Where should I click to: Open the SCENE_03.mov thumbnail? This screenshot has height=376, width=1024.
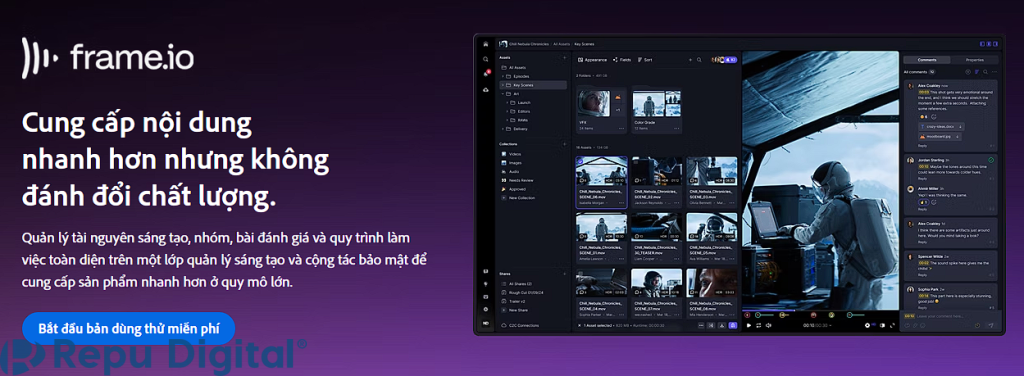pos(712,172)
